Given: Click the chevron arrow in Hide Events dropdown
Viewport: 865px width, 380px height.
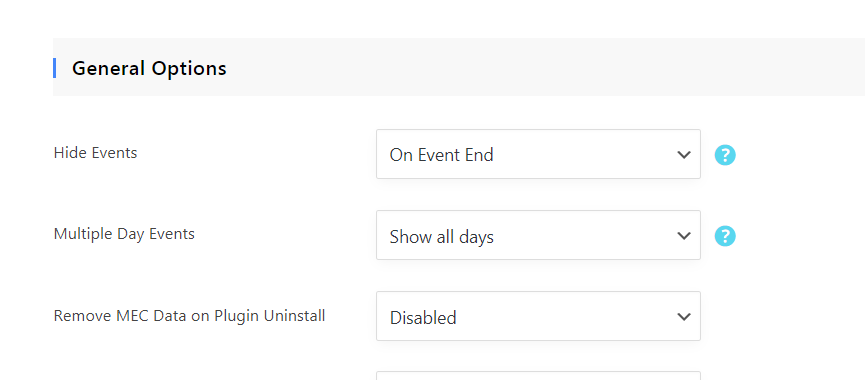Looking at the screenshot, I should [684, 154].
